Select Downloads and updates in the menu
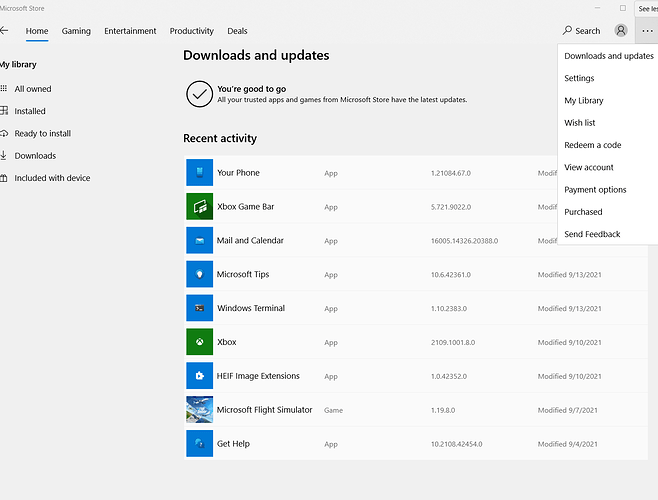Viewport: 658px width, 500px height. [x=608, y=56]
